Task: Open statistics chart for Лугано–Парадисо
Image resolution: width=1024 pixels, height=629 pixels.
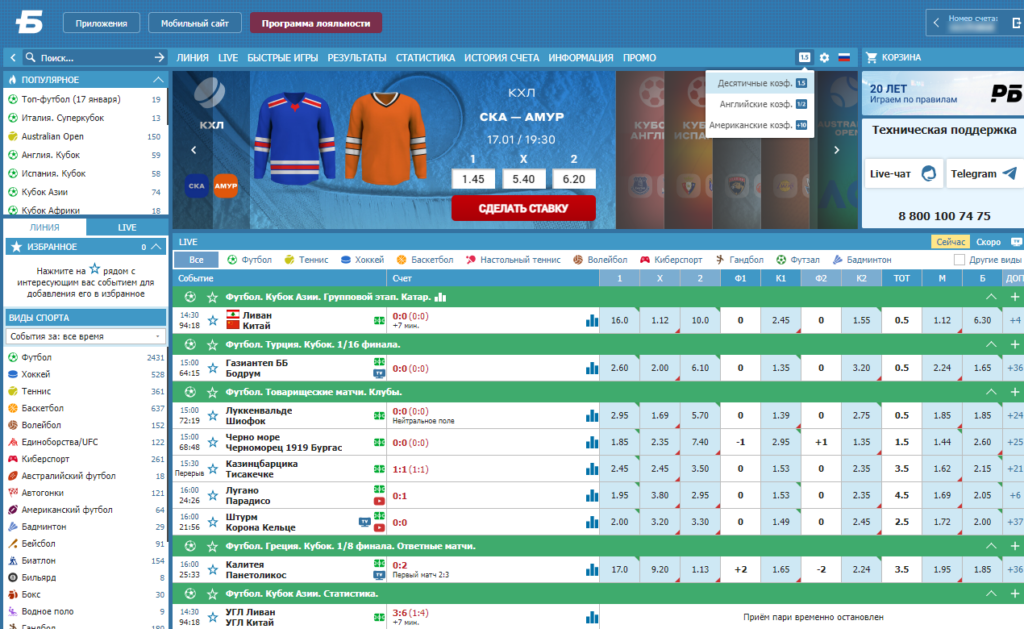Action: pyautogui.click(x=592, y=496)
